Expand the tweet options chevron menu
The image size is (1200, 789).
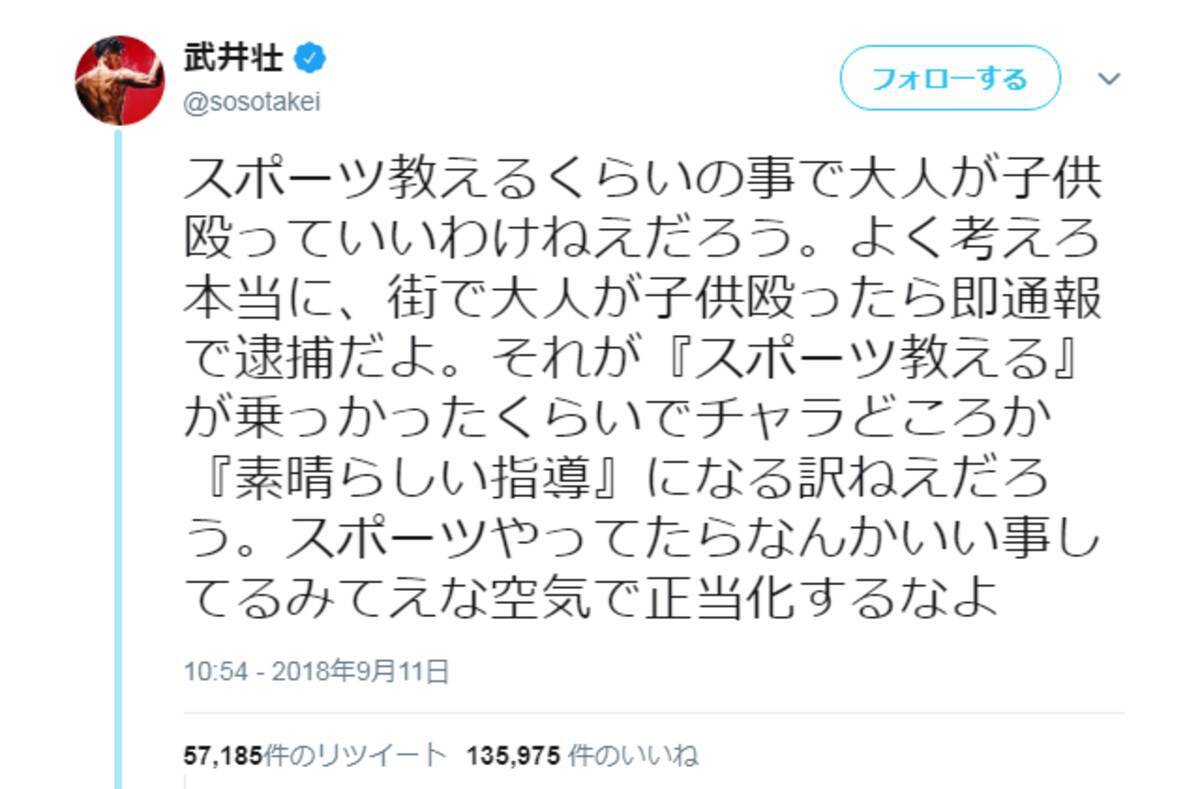[1109, 79]
